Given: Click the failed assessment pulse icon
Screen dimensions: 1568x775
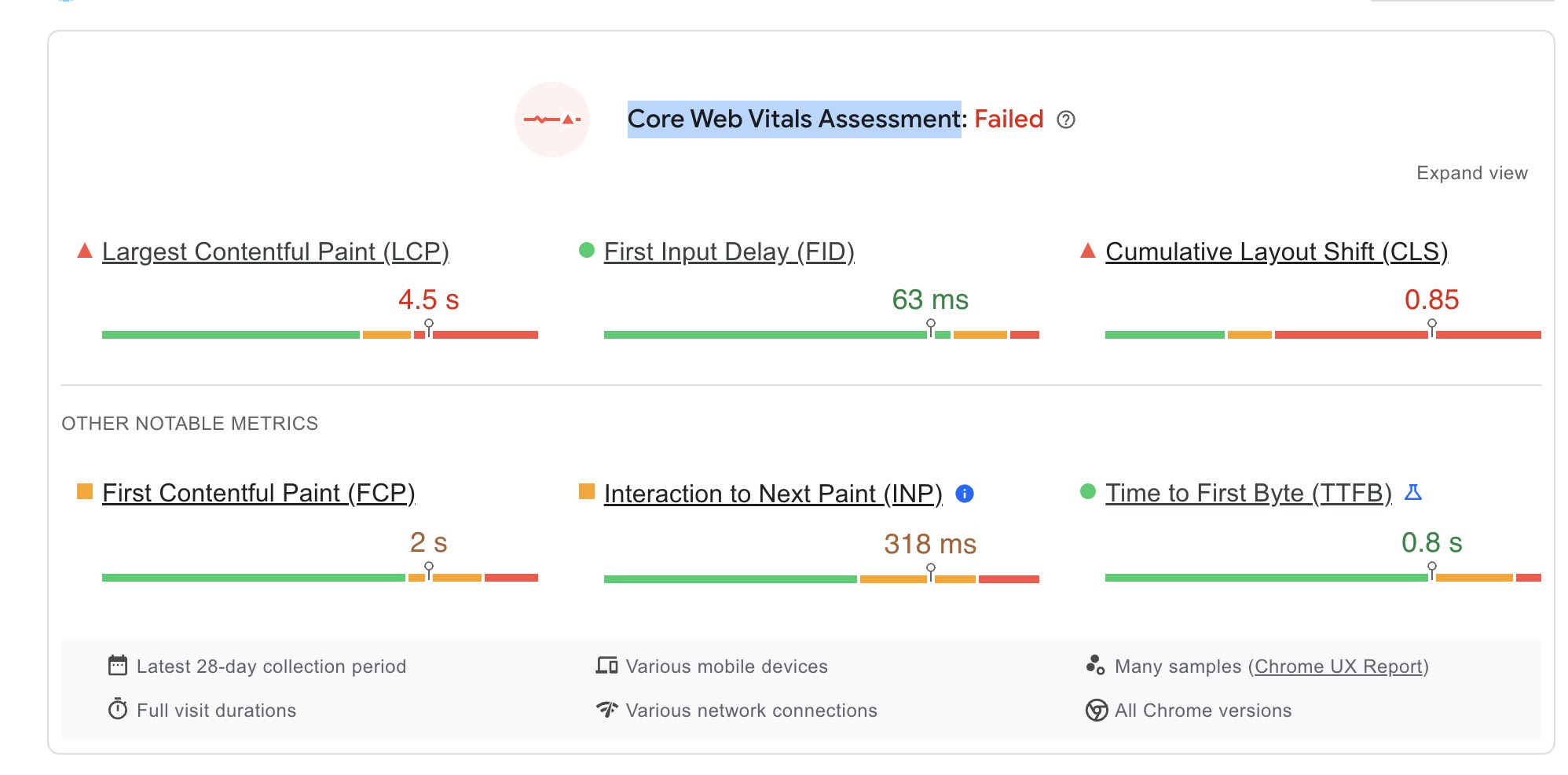Looking at the screenshot, I should click(x=552, y=119).
